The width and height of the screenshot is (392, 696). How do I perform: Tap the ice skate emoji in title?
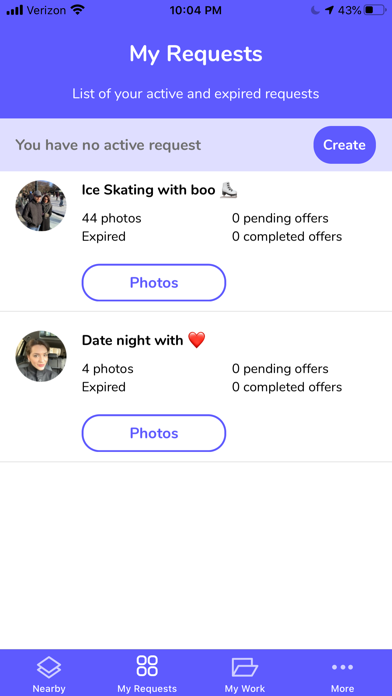(x=229, y=190)
